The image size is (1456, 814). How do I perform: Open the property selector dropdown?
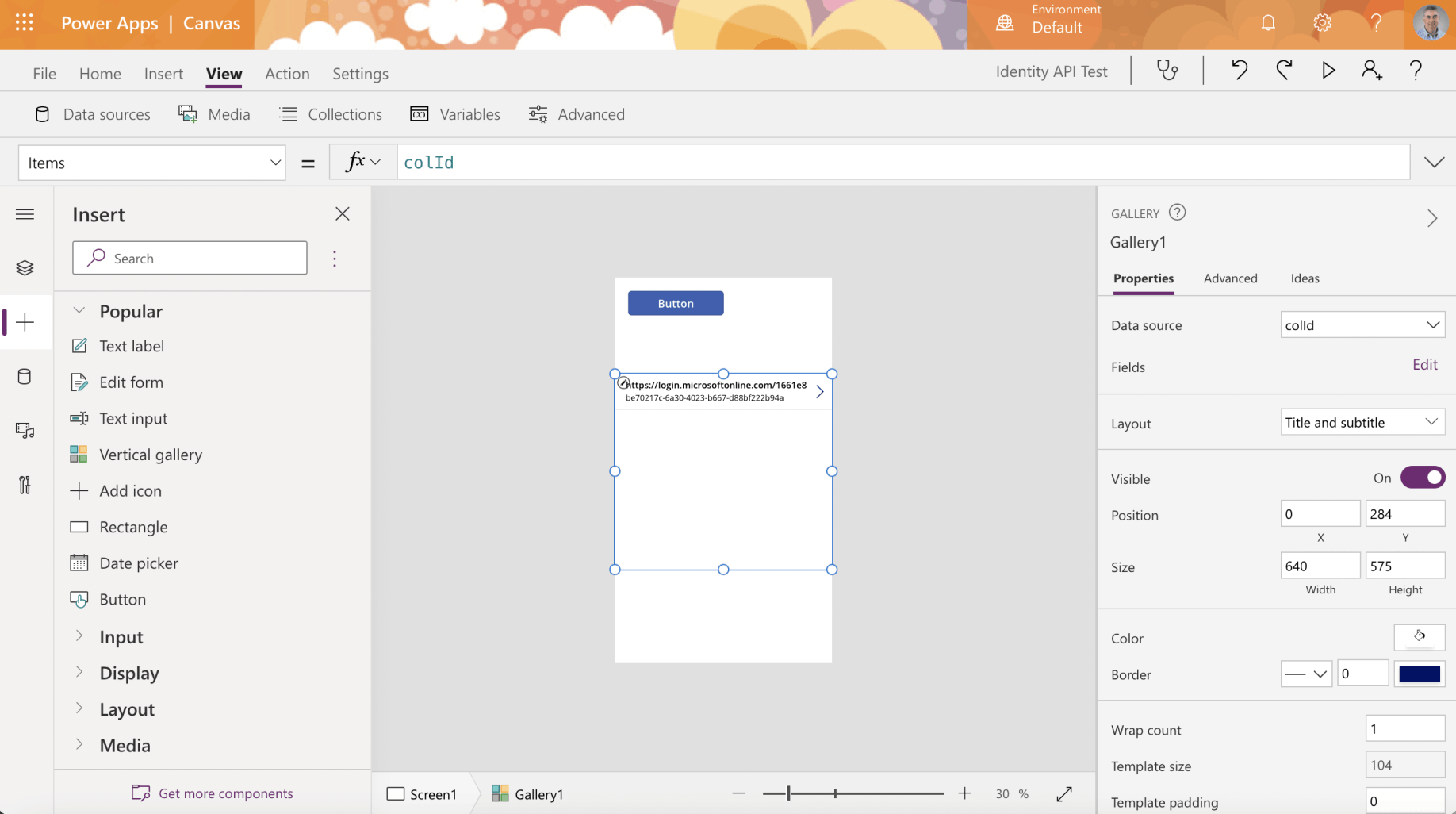[x=152, y=163]
